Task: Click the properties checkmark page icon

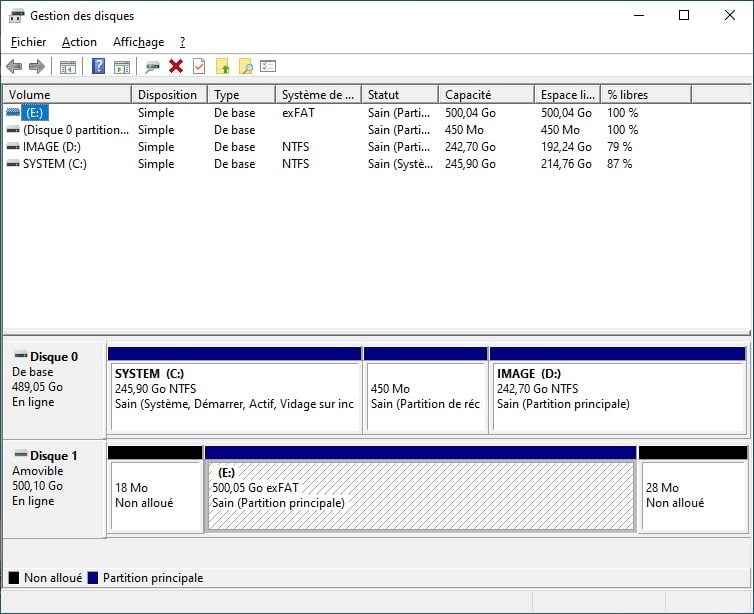Action: 199,67
